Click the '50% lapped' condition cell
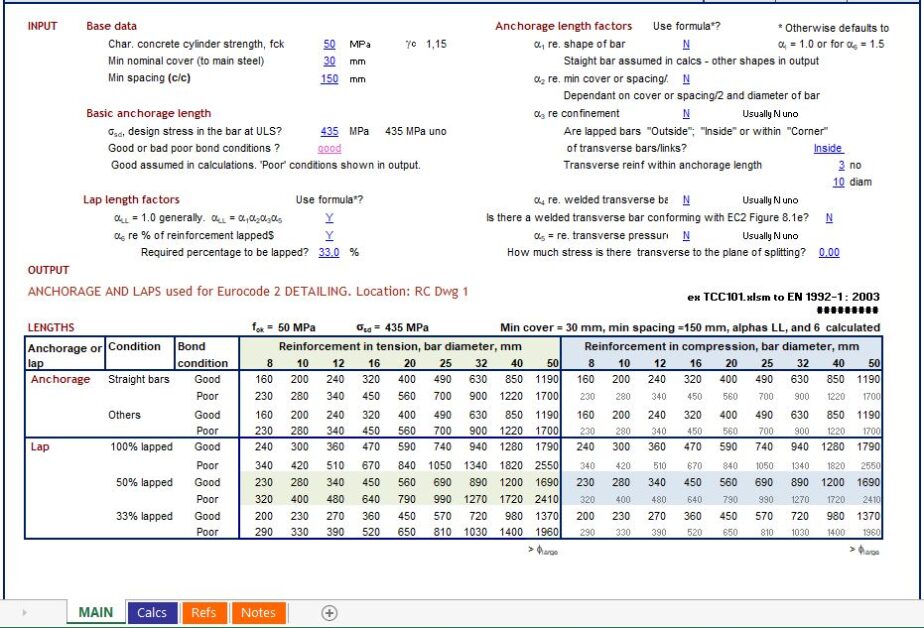 [144, 482]
